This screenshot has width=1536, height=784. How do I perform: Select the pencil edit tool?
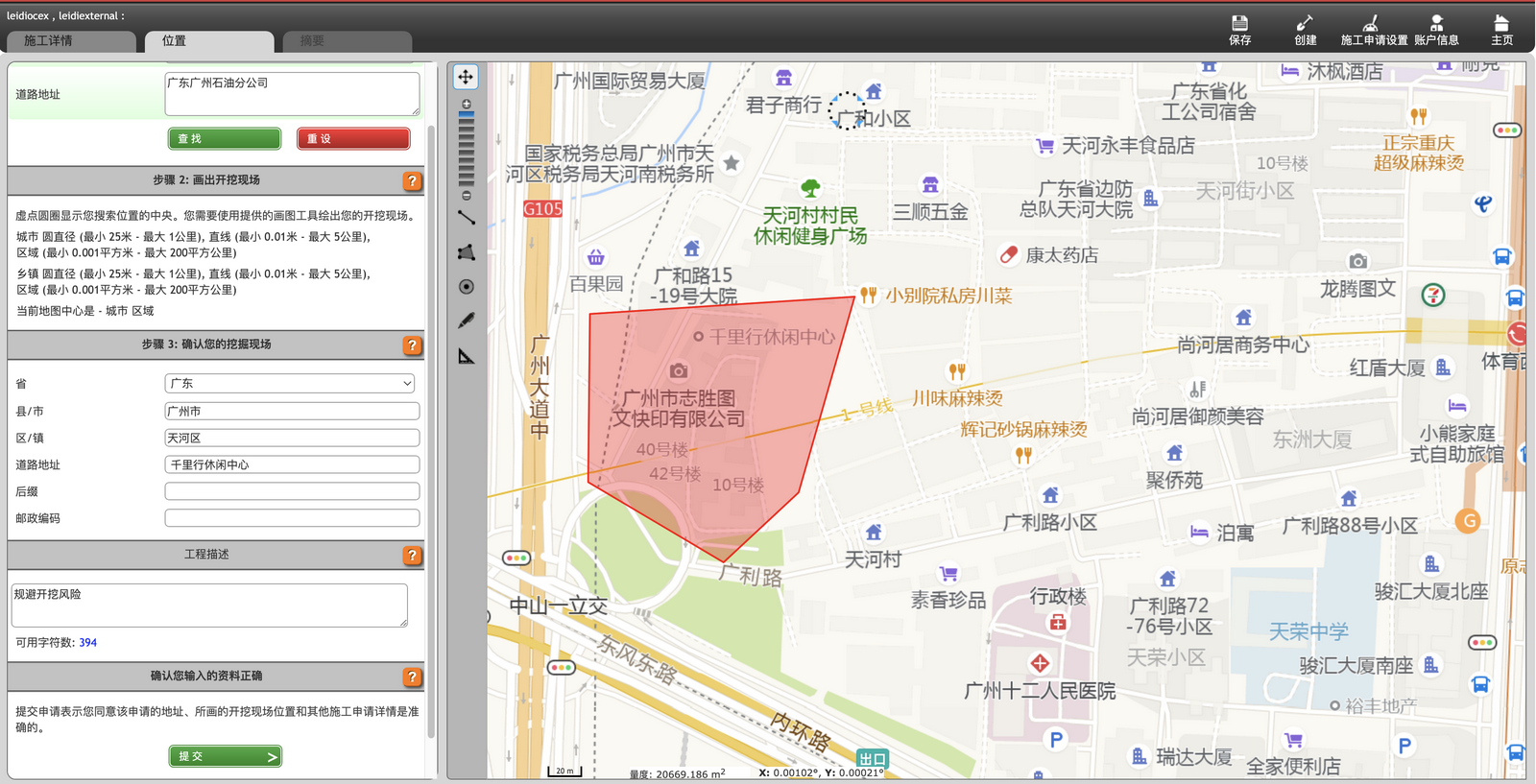[467, 321]
